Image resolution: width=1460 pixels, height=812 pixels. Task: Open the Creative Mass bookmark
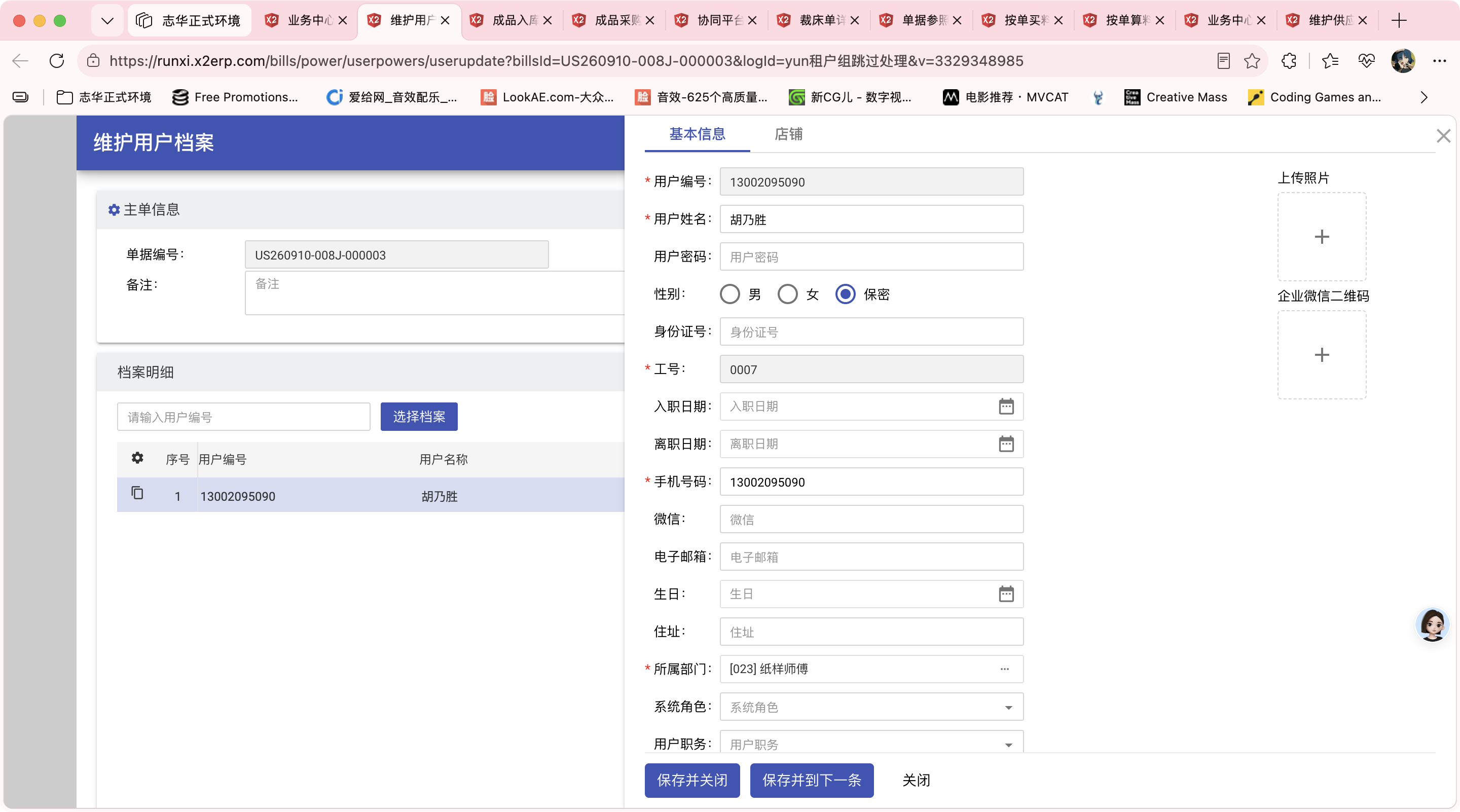1176,97
